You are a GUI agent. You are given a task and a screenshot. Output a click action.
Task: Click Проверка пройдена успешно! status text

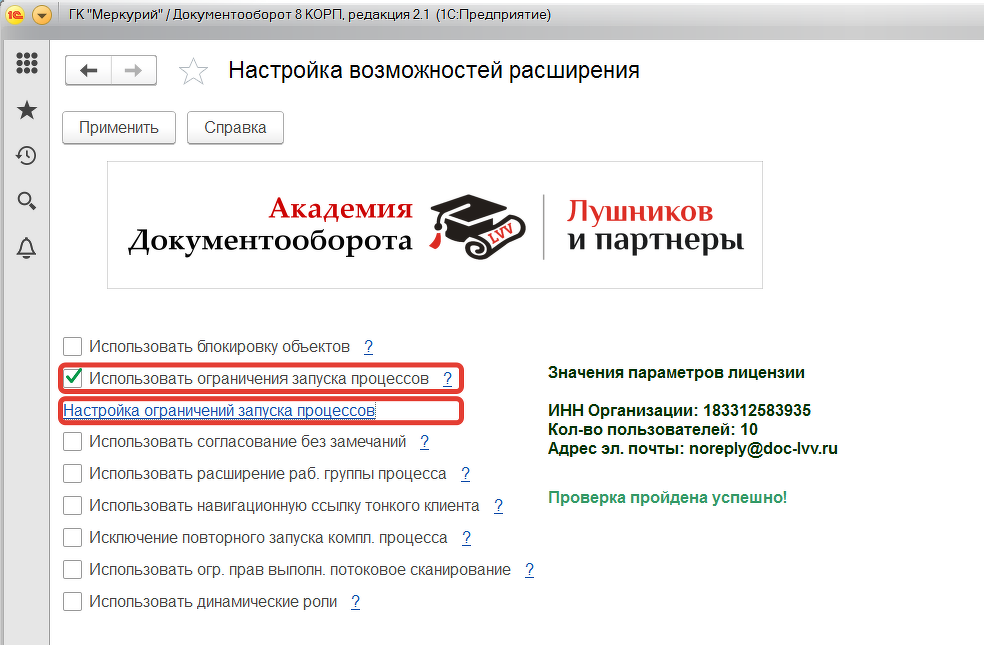tap(667, 498)
